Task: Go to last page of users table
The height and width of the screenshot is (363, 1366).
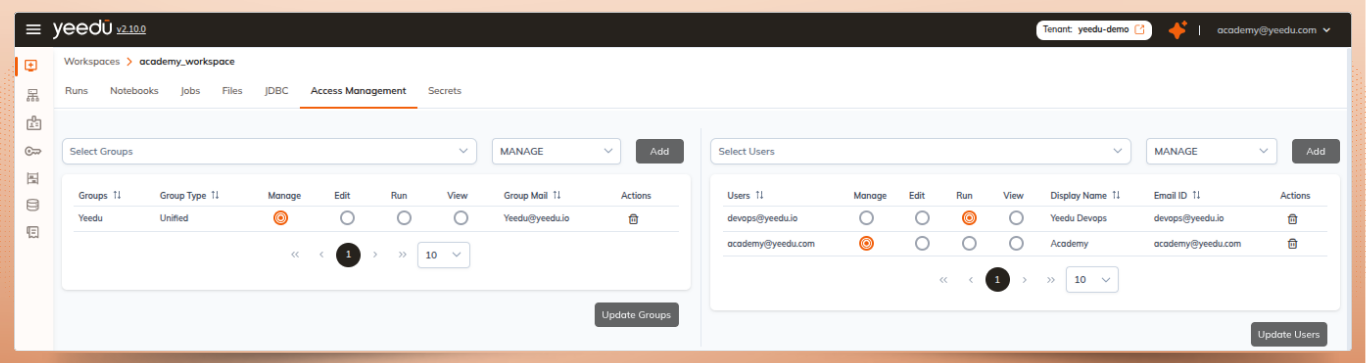Action: click(1051, 280)
